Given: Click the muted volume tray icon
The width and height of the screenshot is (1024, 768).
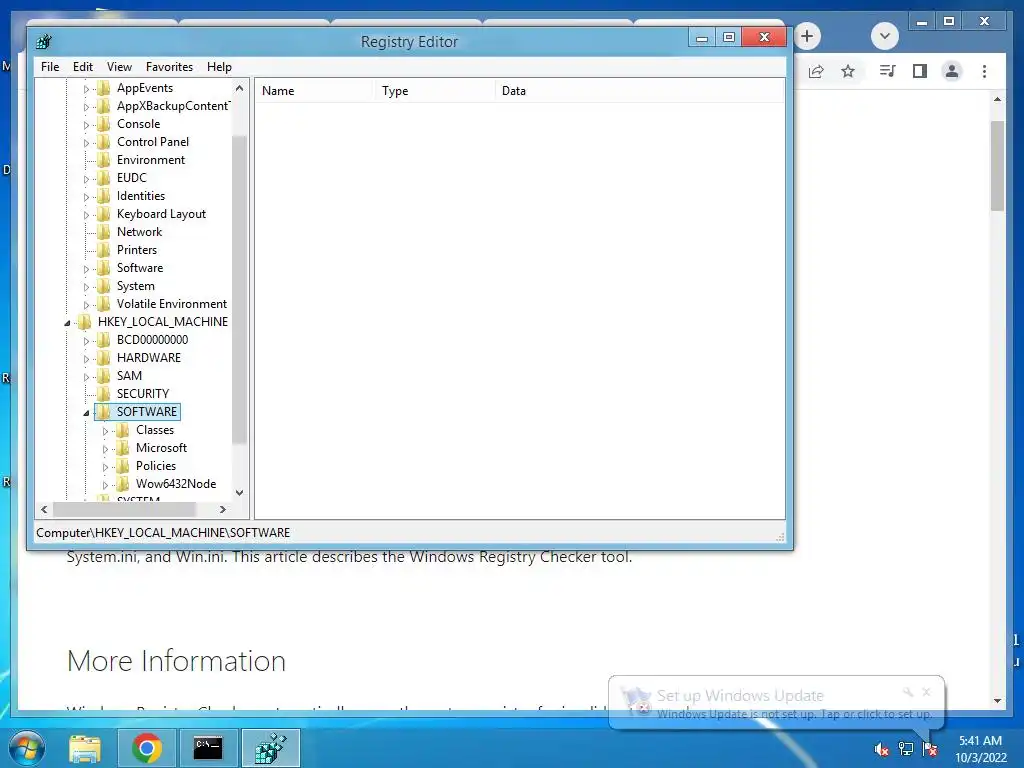Looking at the screenshot, I should [x=882, y=750].
